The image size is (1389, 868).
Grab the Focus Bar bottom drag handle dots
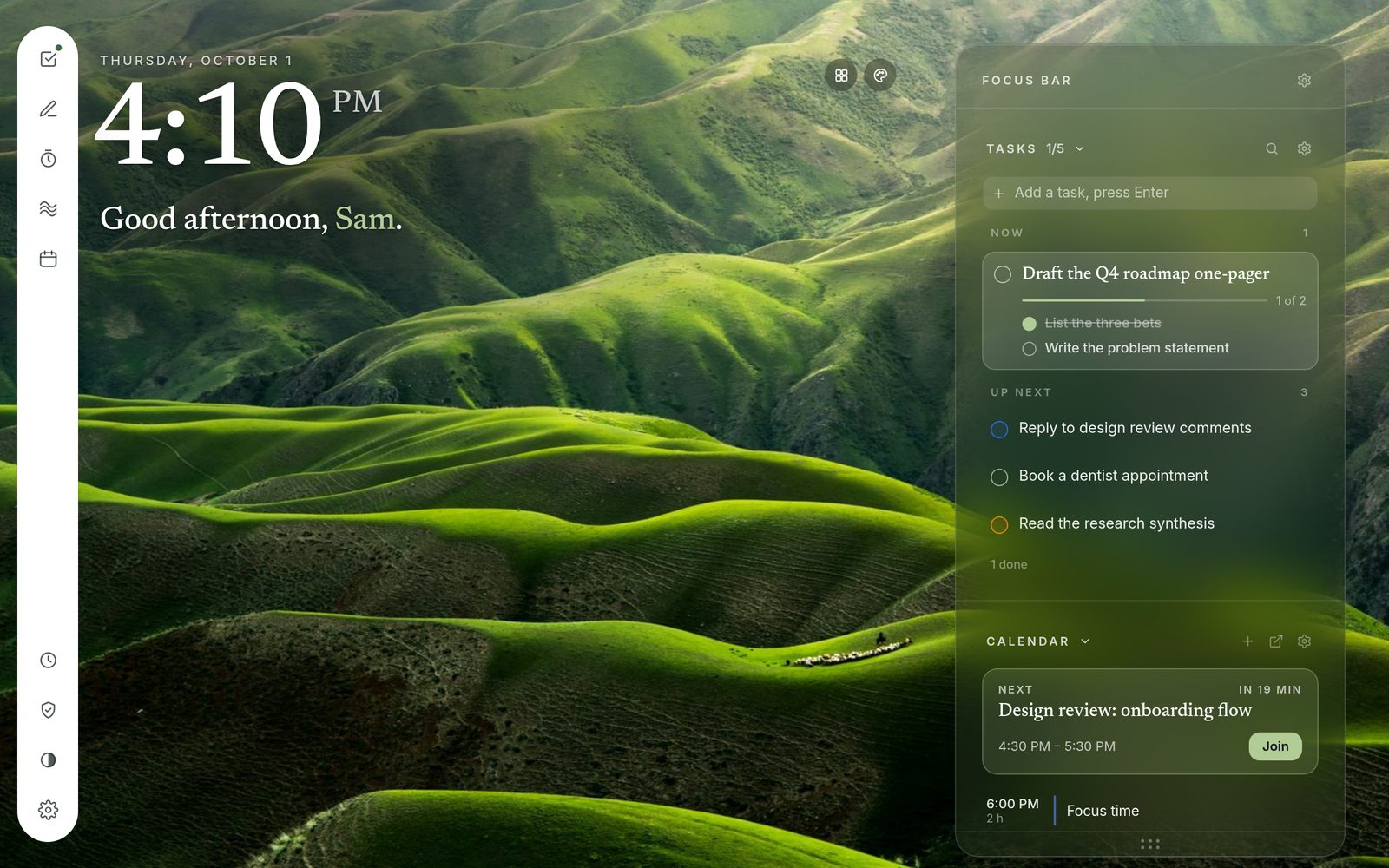1150,844
